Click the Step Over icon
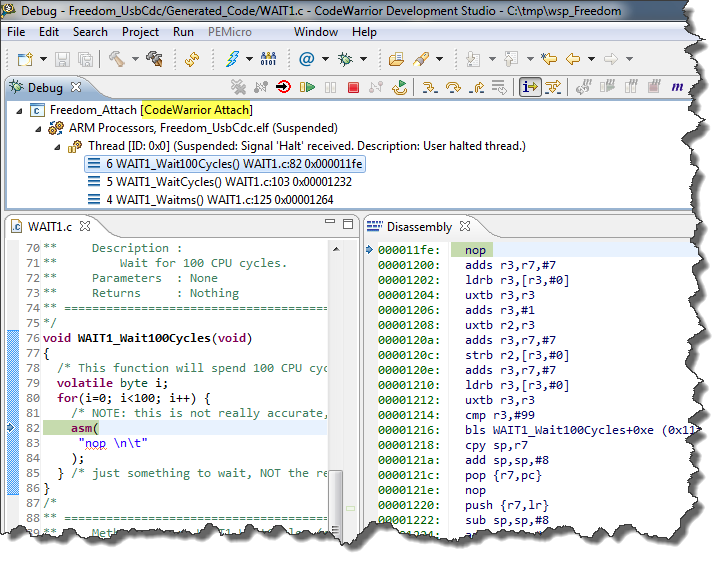727x565 pixels. [x=453, y=88]
